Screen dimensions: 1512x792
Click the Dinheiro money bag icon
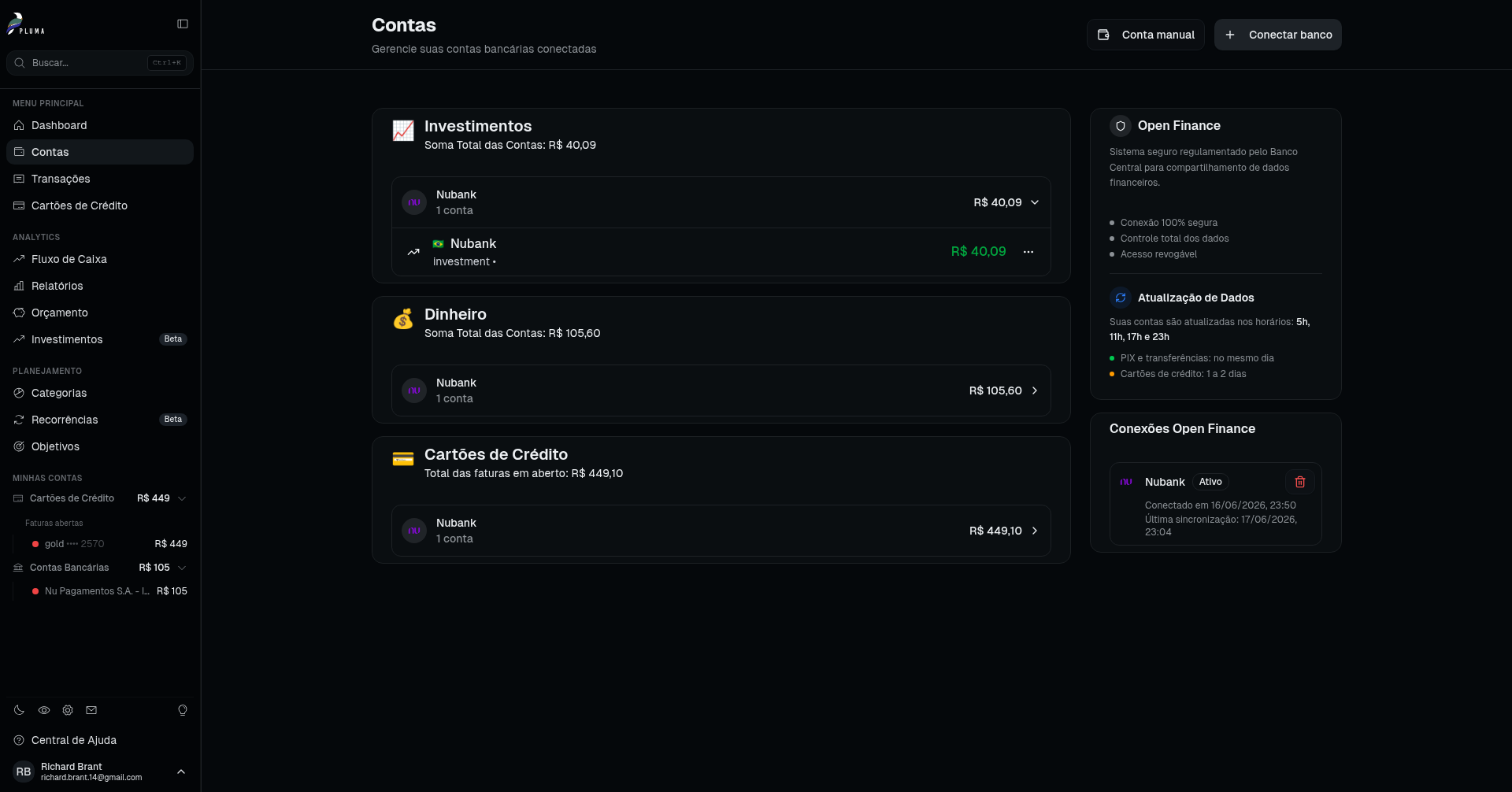(403, 319)
